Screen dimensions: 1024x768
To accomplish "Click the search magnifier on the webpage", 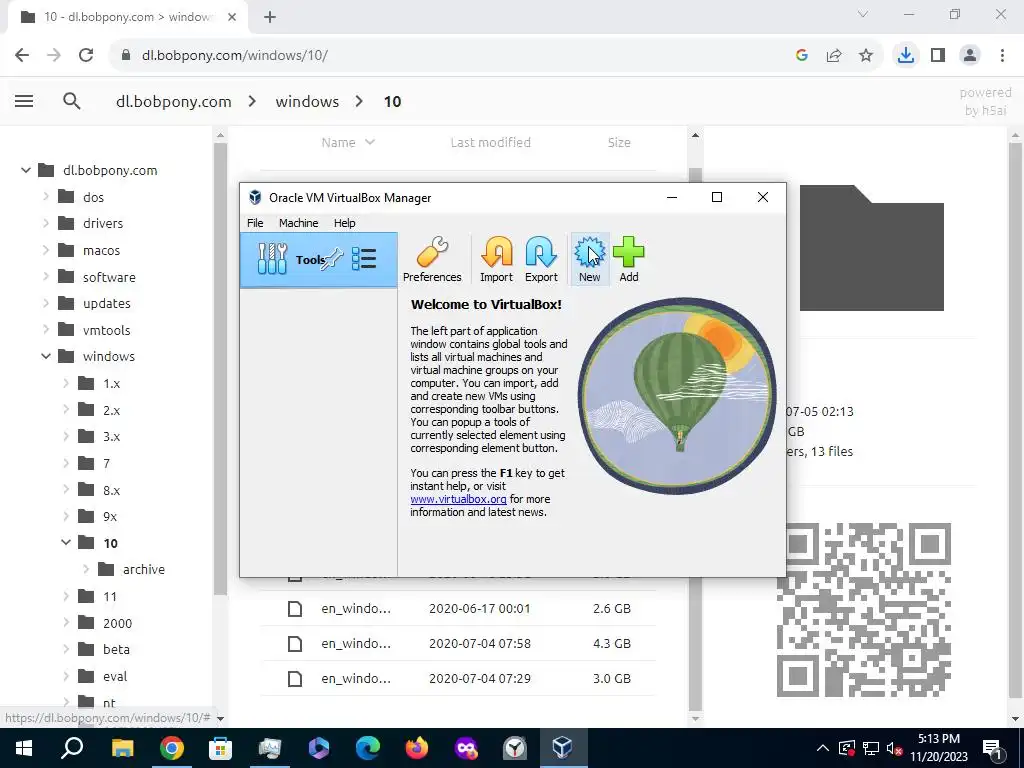I will coord(72,101).
